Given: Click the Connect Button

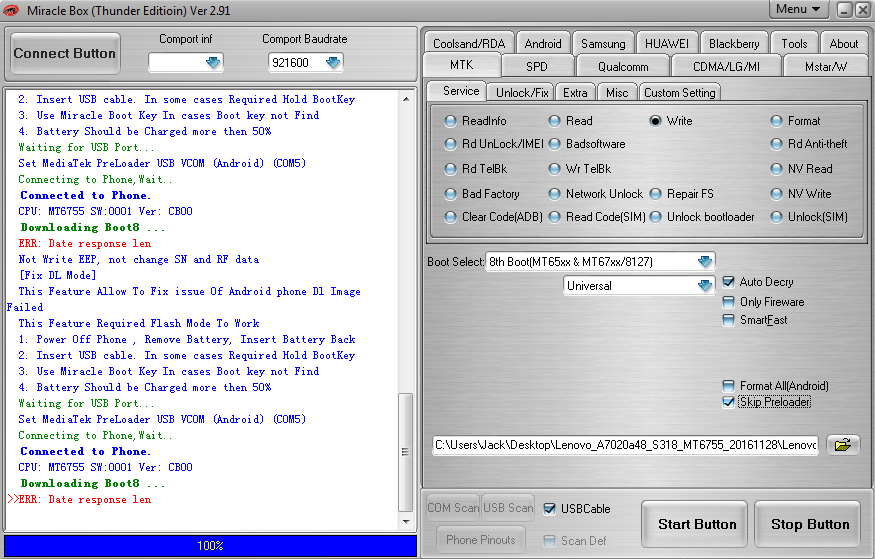Looking at the screenshot, I should point(65,54).
